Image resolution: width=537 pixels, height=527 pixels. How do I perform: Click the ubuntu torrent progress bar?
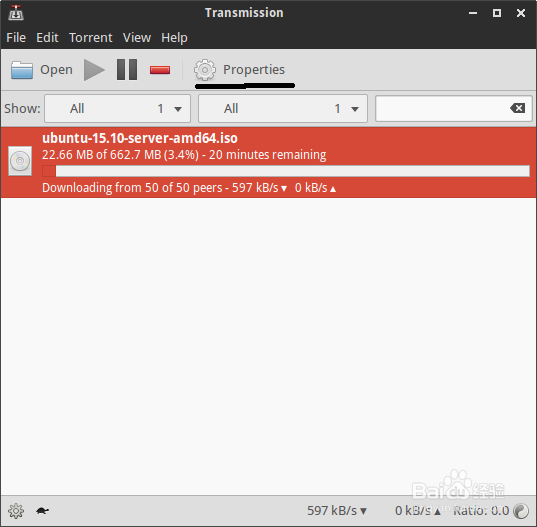click(x=286, y=171)
